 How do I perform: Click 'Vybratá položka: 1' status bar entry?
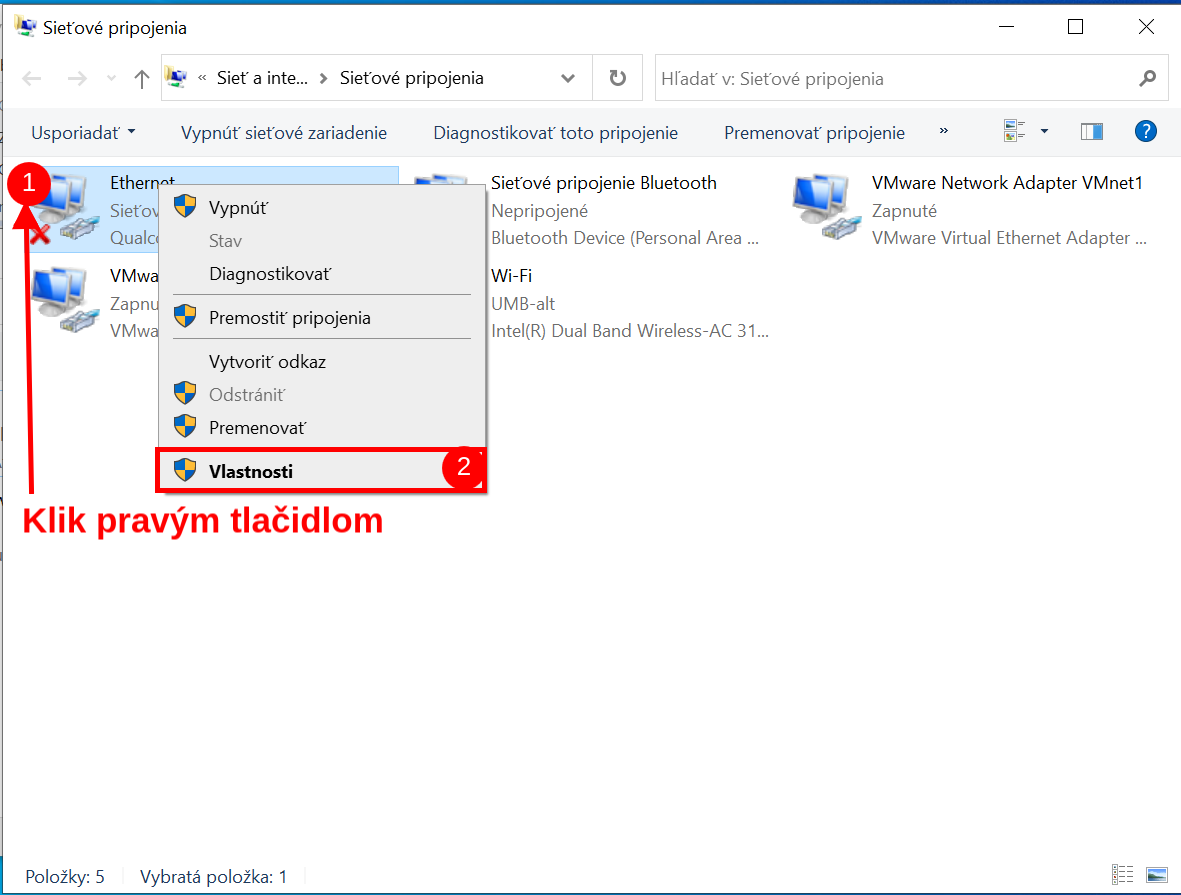point(213,877)
